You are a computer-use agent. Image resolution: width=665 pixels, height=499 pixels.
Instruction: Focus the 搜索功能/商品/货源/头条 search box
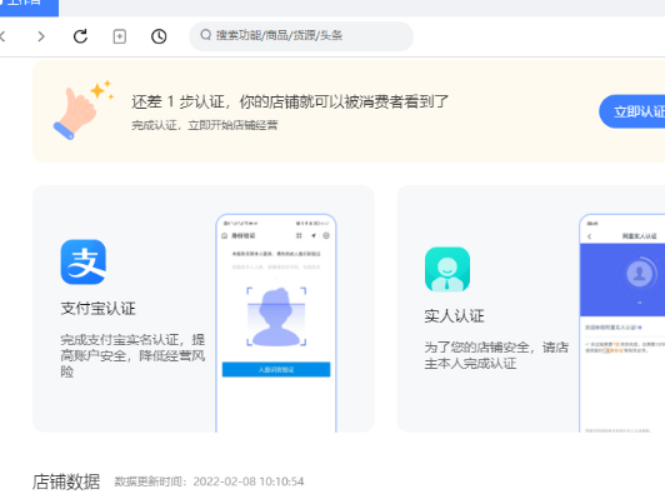[301, 36]
